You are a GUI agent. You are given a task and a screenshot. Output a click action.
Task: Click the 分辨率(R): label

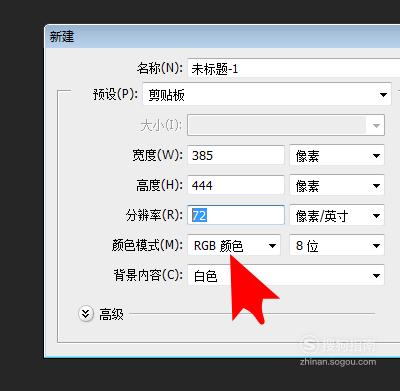pyautogui.click(x=154, y=215)
